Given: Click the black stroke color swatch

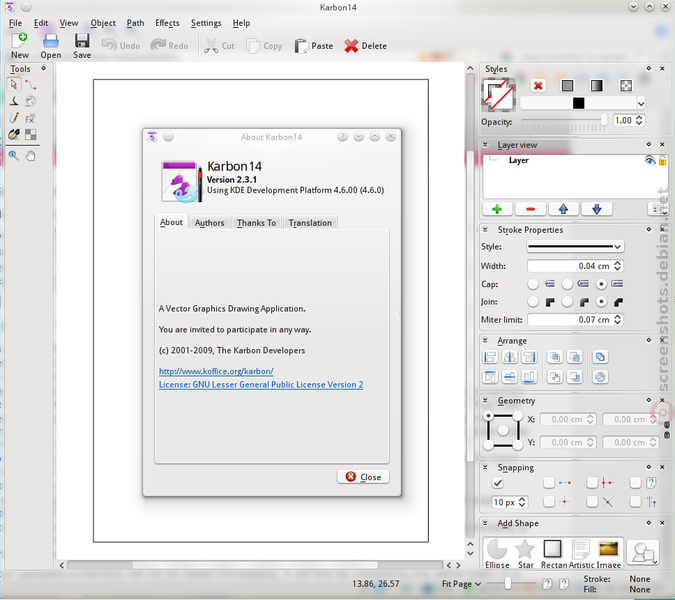Looking at the screenshot, I should pyautogui.click(x=578, y=103).
